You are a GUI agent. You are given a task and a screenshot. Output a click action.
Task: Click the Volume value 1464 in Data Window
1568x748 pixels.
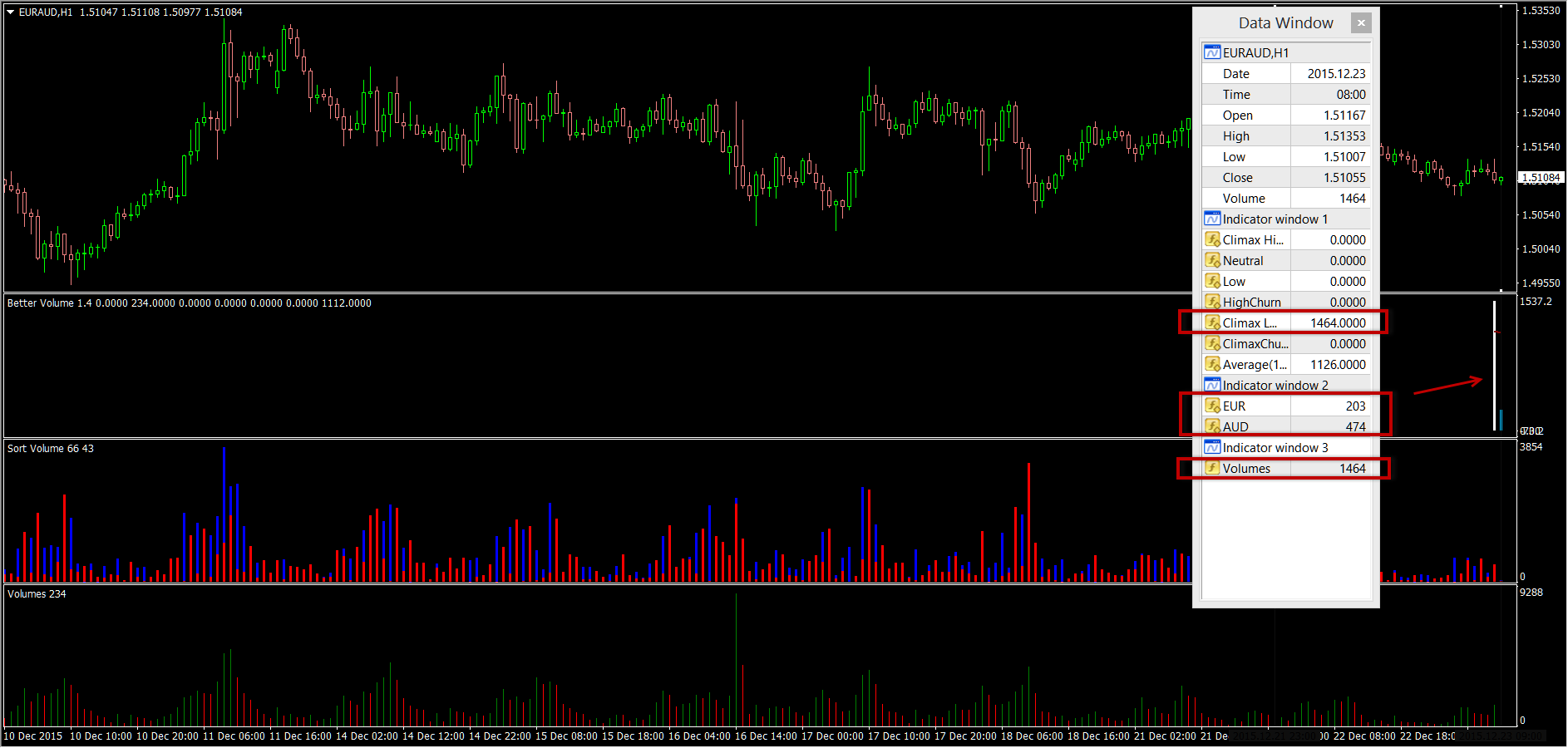click(x=1353, y=198)
